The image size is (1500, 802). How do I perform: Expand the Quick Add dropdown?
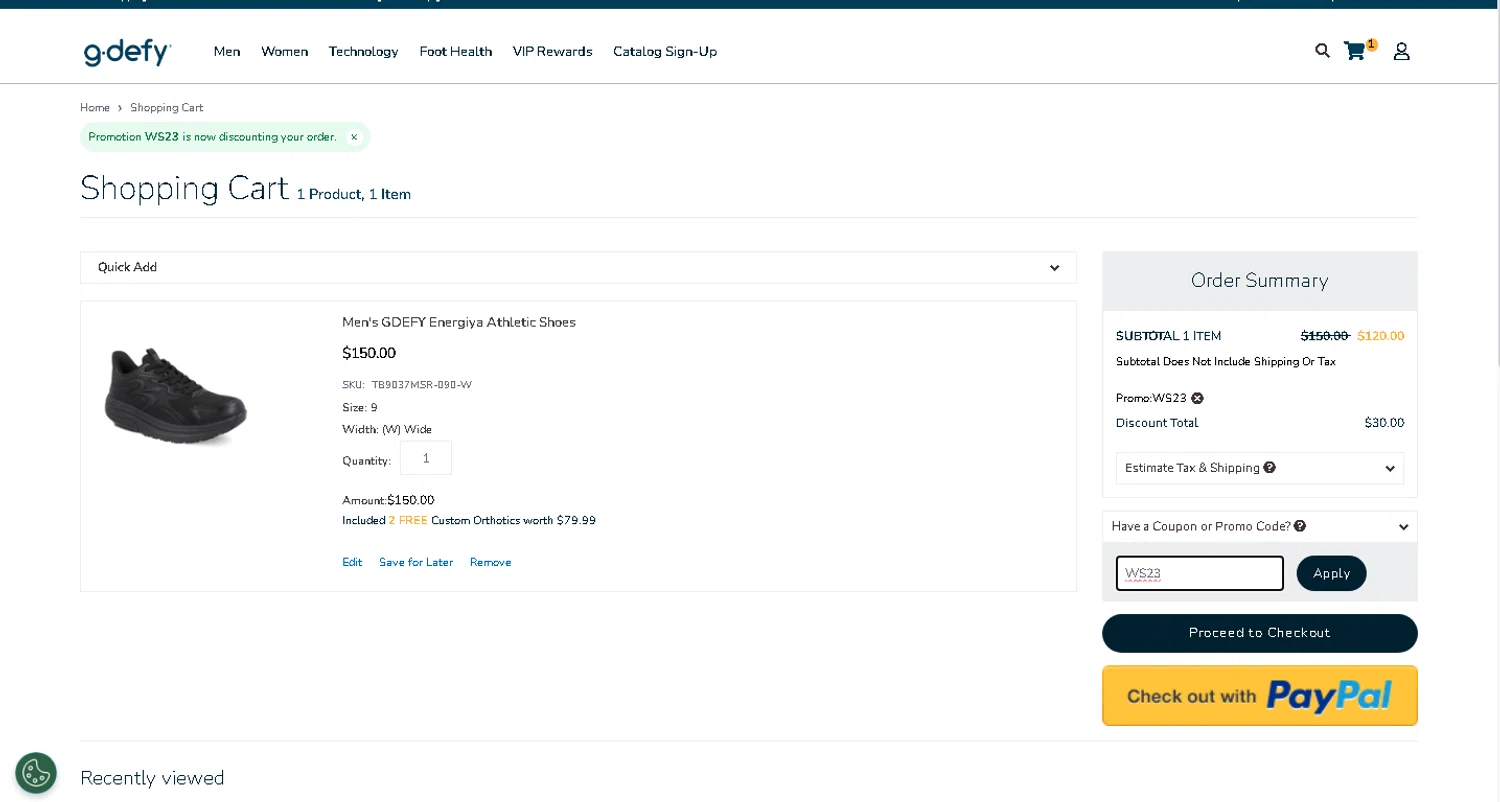click(x=578, y=267)
